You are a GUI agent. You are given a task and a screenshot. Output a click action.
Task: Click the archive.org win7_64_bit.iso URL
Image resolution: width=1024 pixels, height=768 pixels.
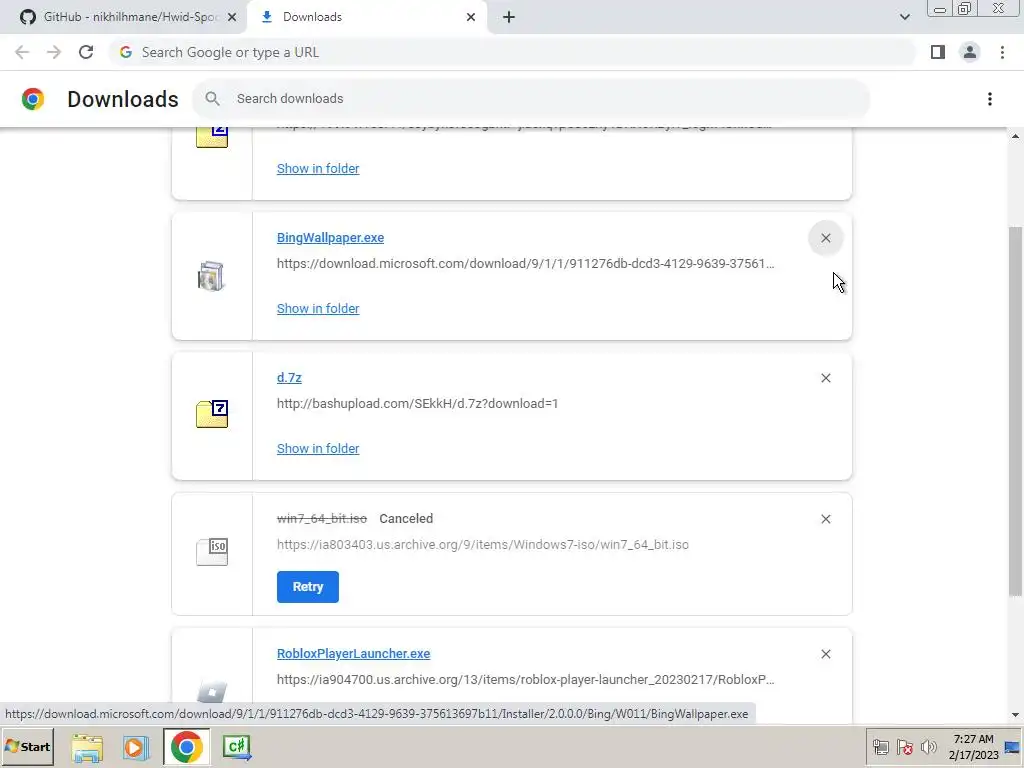[483, 545]
